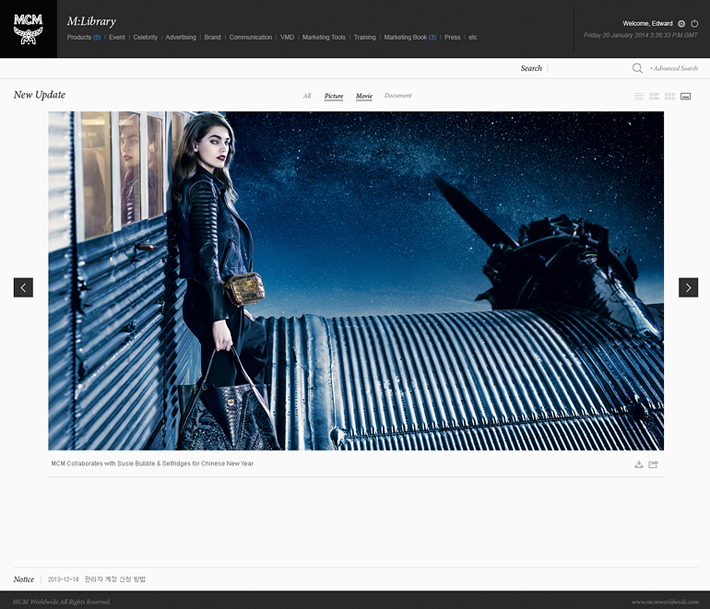Switch to detailed list view
Screen dimensions: 710x609
click(x=654, y=96)
